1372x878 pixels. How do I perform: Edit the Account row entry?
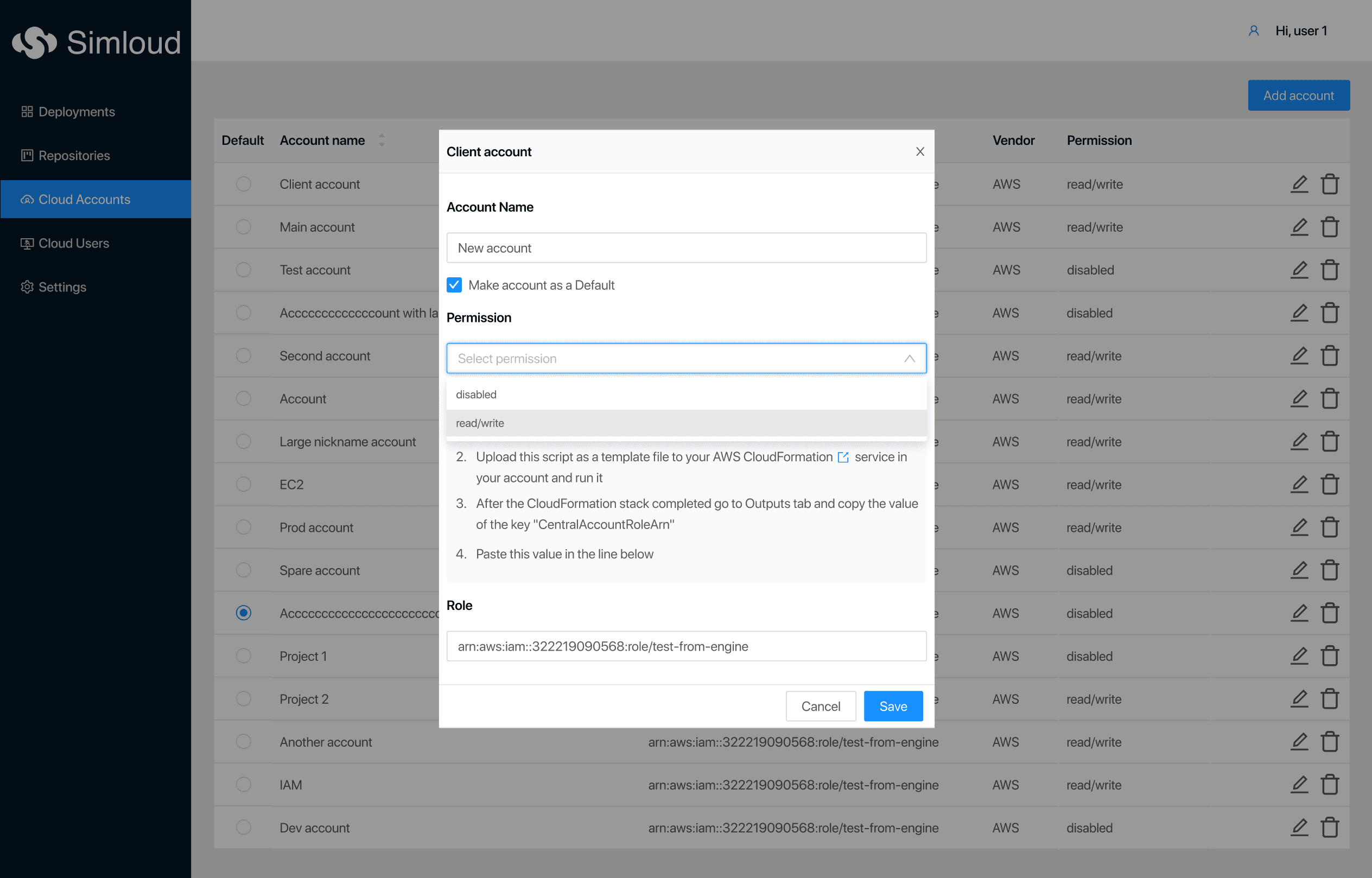coord(1299,398)
